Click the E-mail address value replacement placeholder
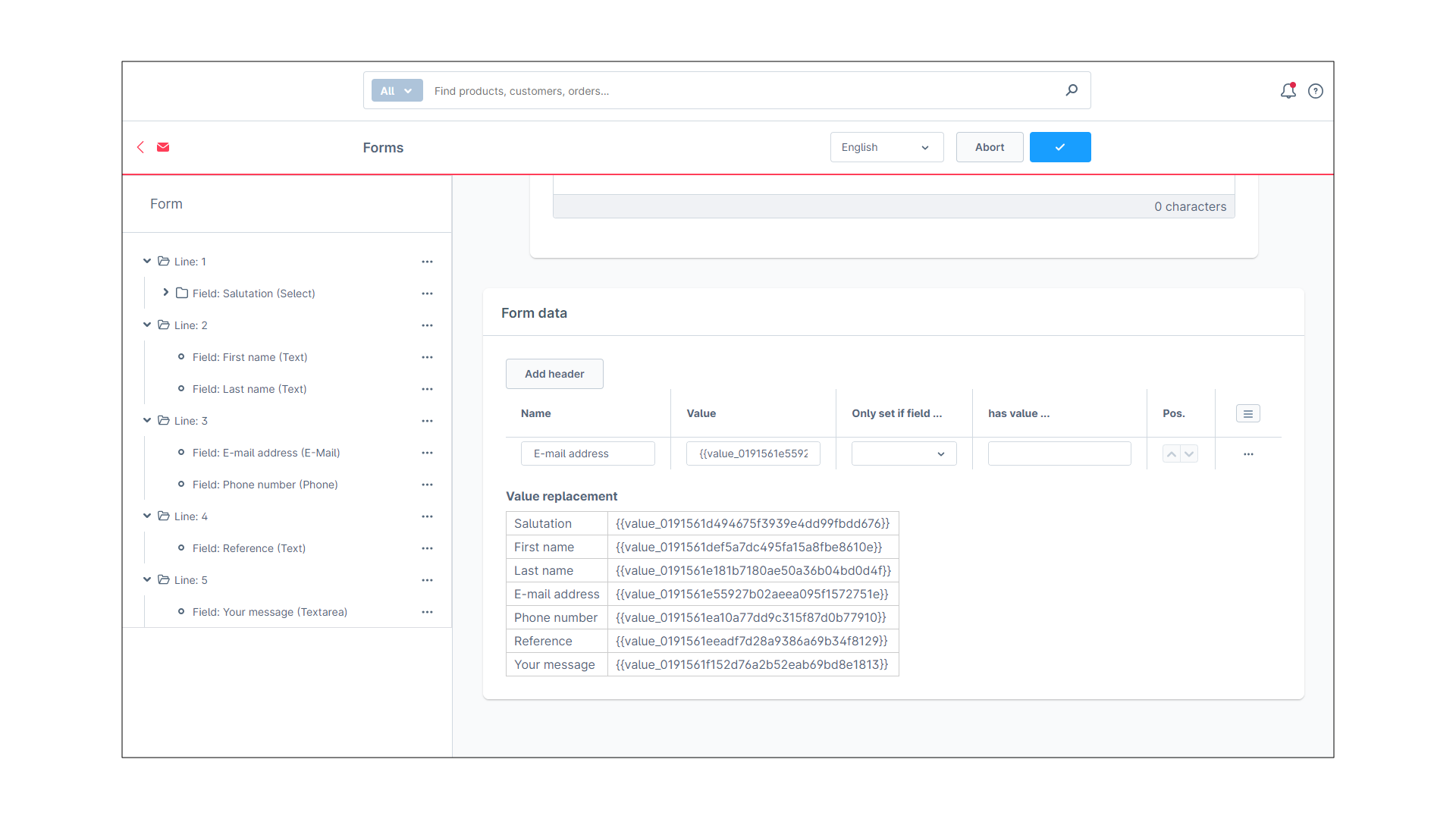Screen dimensions: 1456x819 [752, 594]
